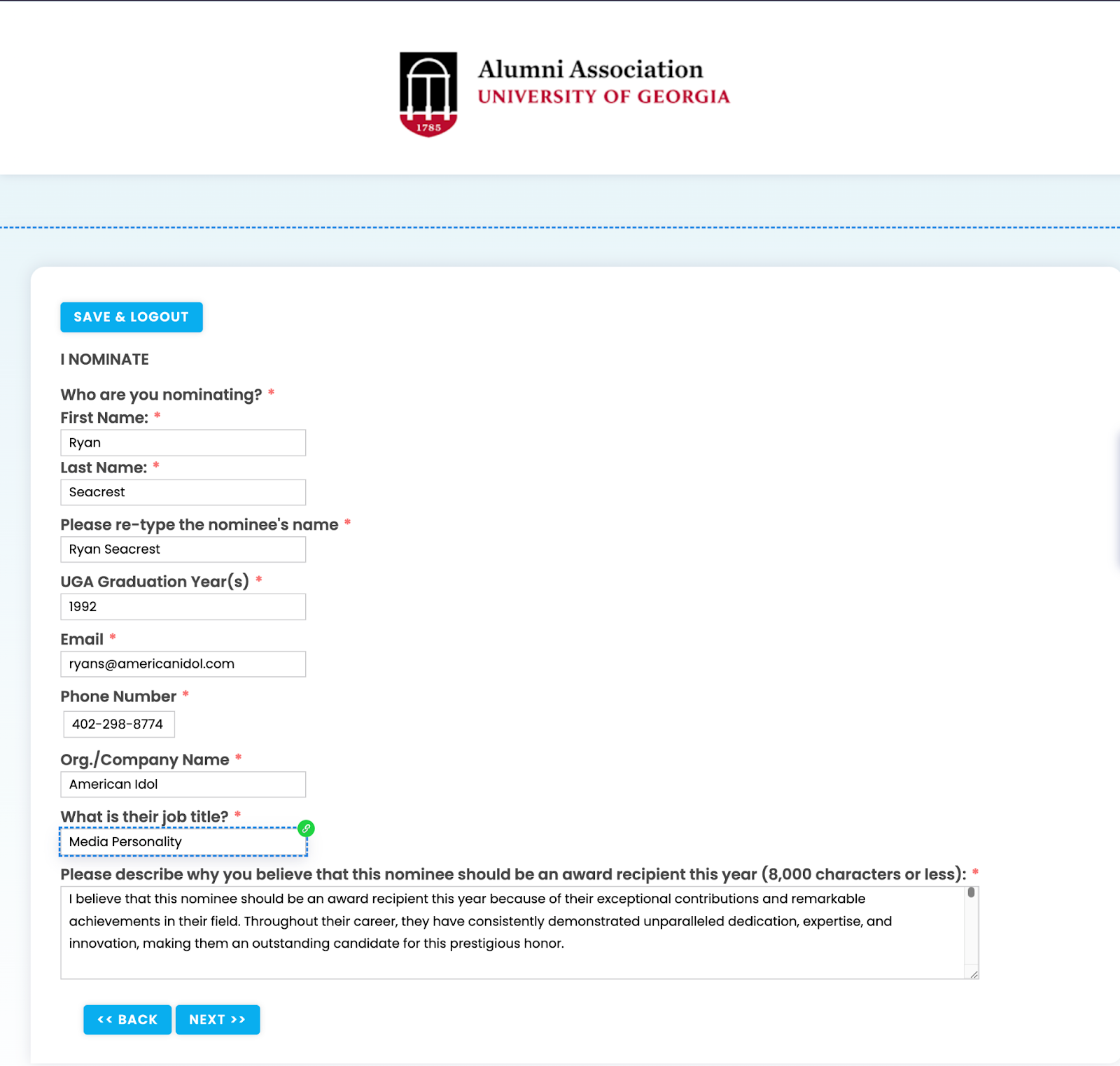
Task: Click the green link icon on job title field
Action: coord(306,829)
